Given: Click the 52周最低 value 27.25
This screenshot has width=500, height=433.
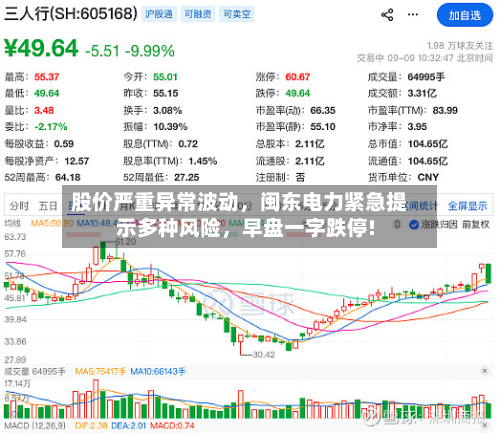Looking at the screenshot, I should [187, 177].
